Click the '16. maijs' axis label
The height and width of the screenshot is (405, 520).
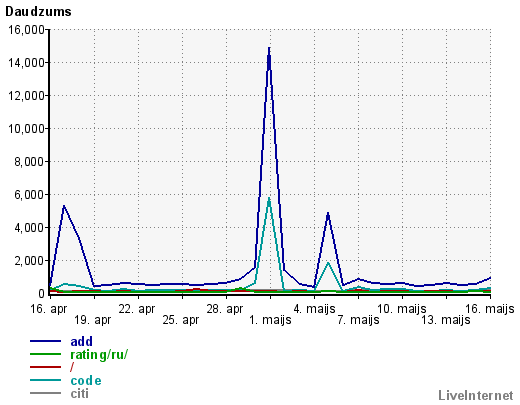click(x=490, y=309)
